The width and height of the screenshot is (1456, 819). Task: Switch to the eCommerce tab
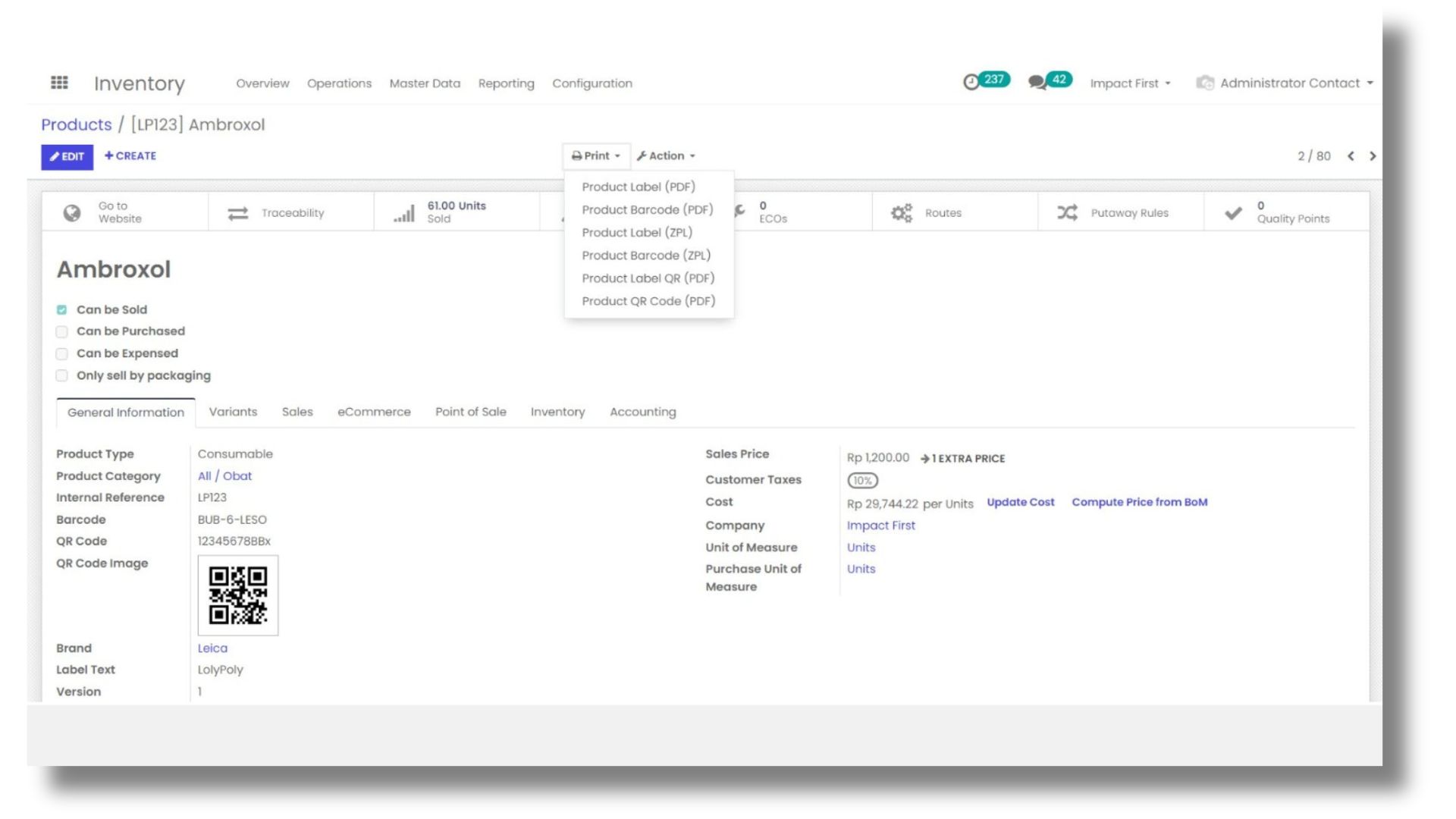click(x=374, y=412)
